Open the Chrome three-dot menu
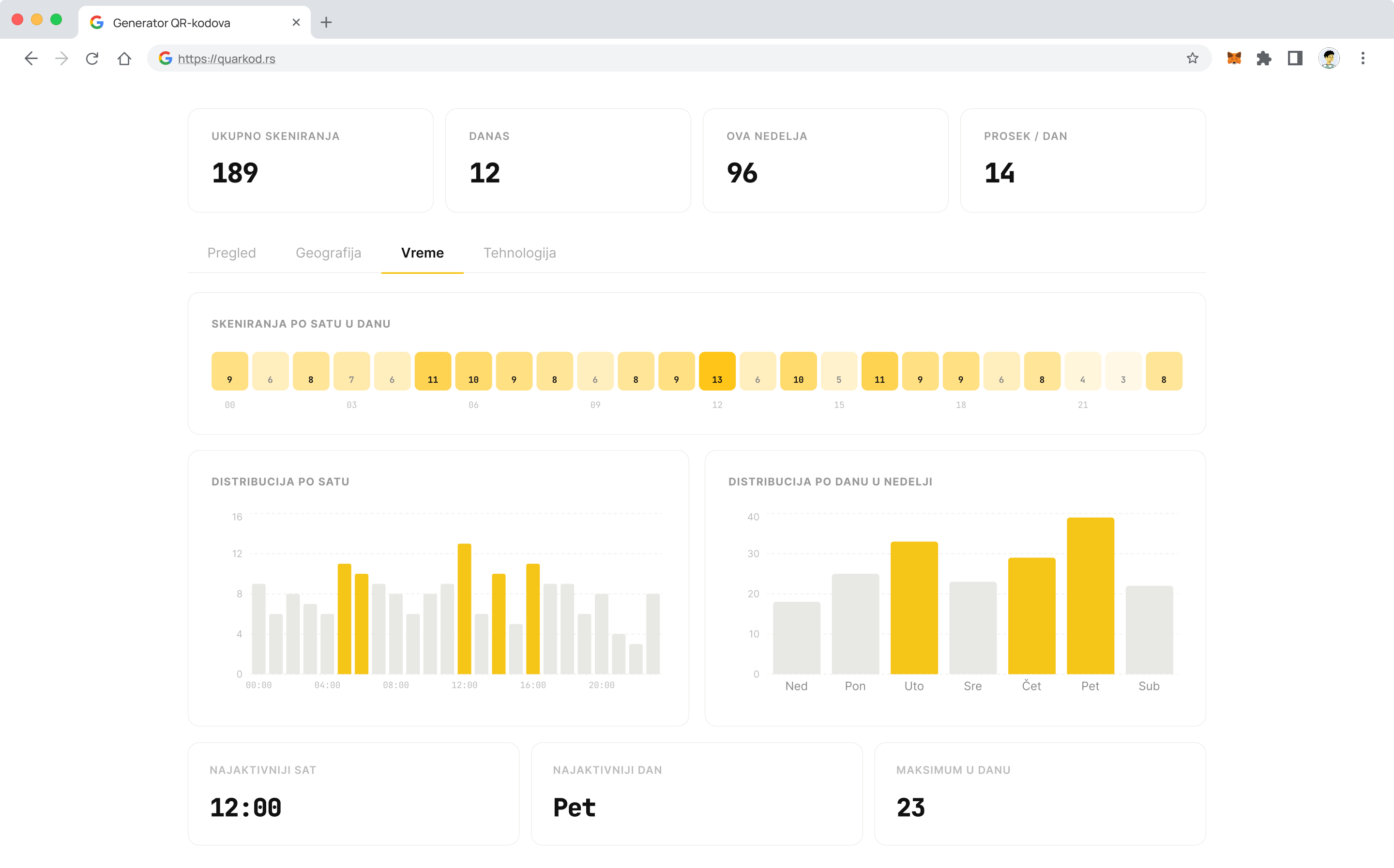The height and width of the screenshot is (868, 1394). (1363, 59)
